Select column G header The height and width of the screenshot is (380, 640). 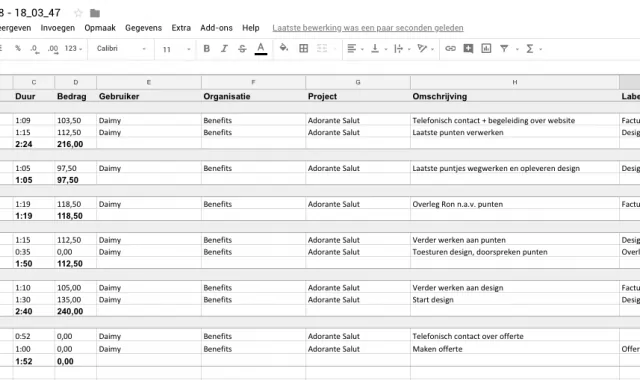(358, 82)
